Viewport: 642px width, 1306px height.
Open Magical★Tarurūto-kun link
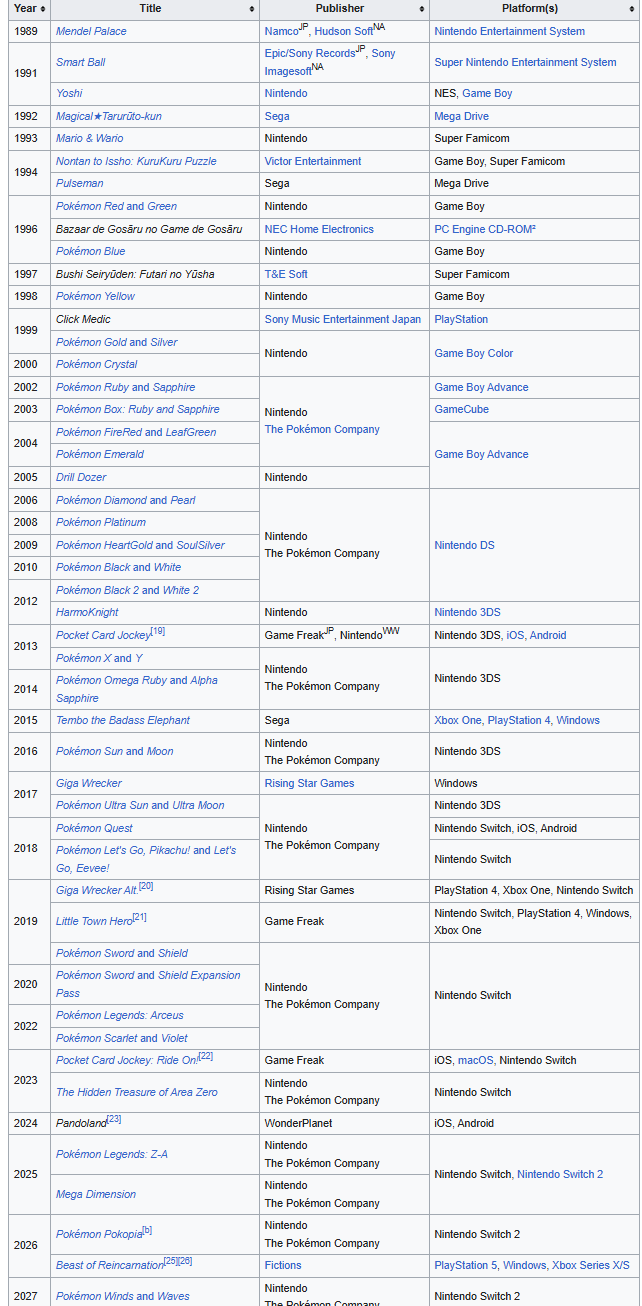109,116
